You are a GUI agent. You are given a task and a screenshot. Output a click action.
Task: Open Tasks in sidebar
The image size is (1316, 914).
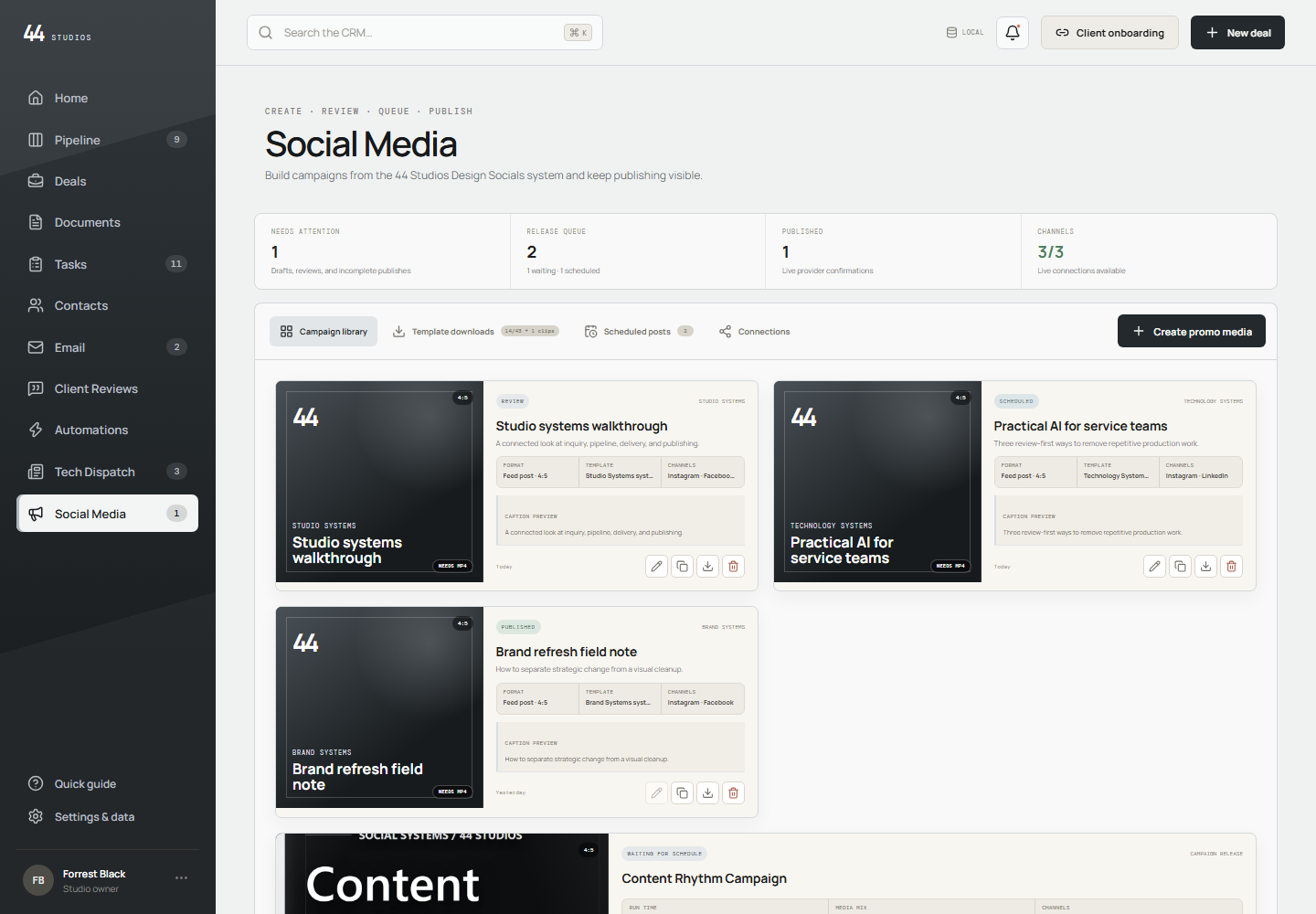108,264
